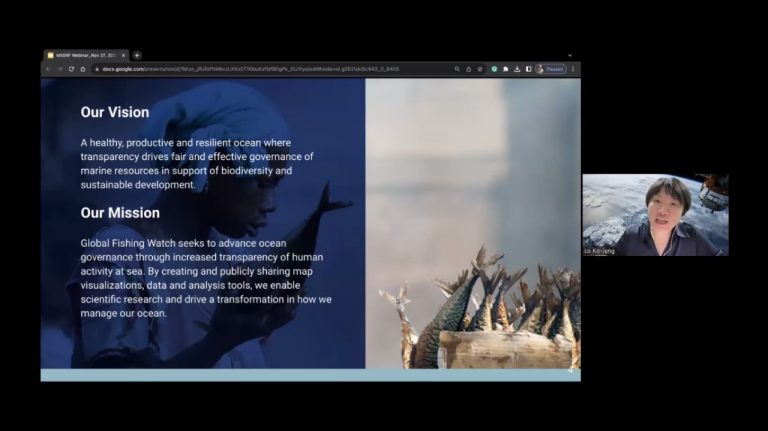Select the Our Vision heading

click(x=115, y=112)
